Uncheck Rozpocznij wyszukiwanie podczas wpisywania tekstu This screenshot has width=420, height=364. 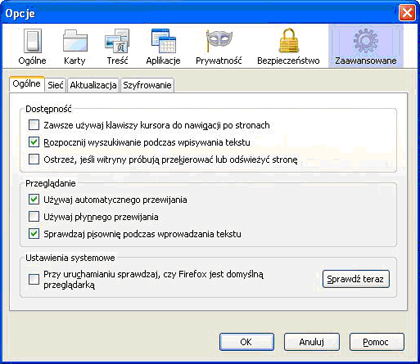point(34,143)
